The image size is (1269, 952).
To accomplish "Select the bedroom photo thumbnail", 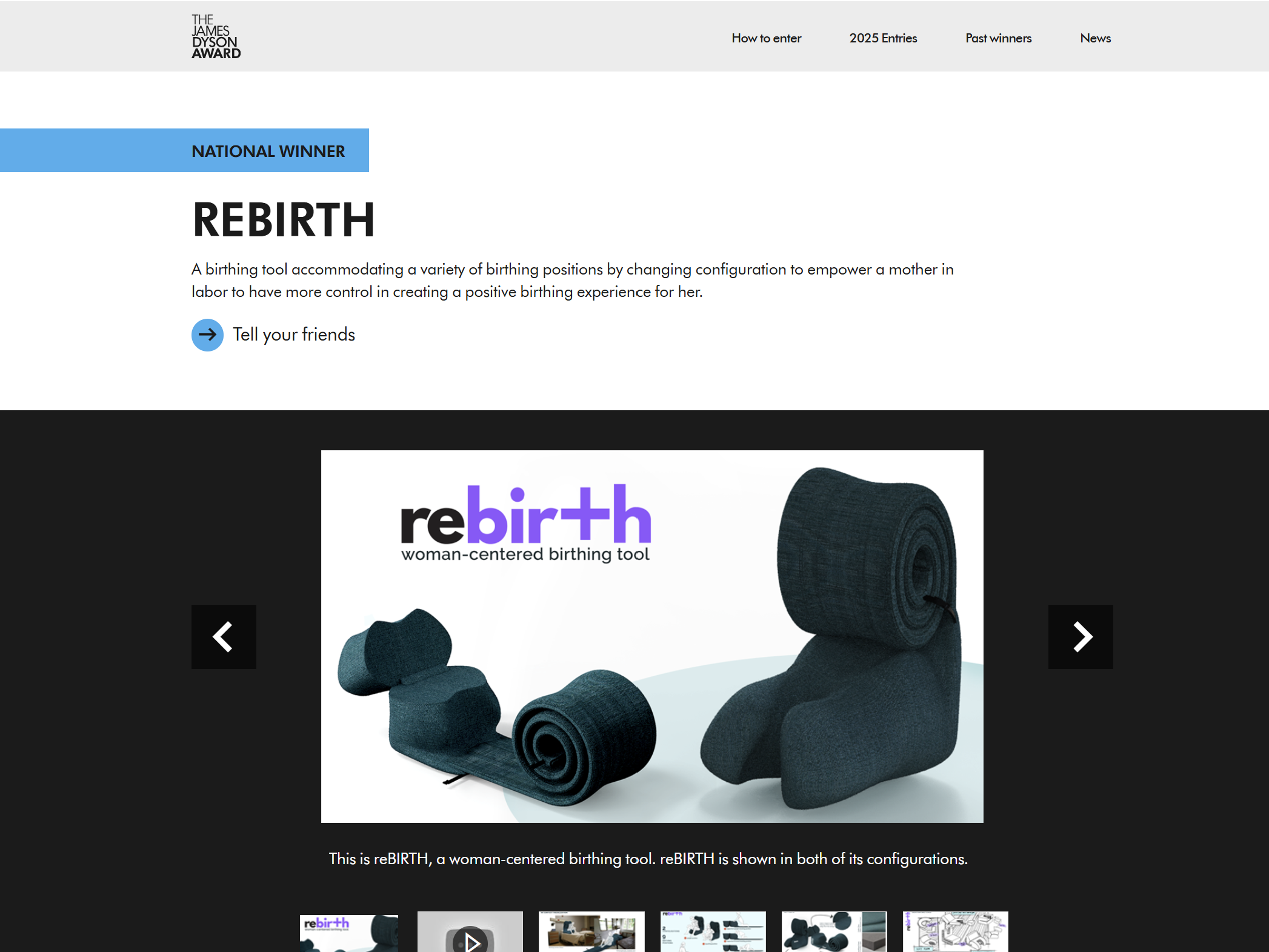I will pyautogui.click(x=591, y=932).
